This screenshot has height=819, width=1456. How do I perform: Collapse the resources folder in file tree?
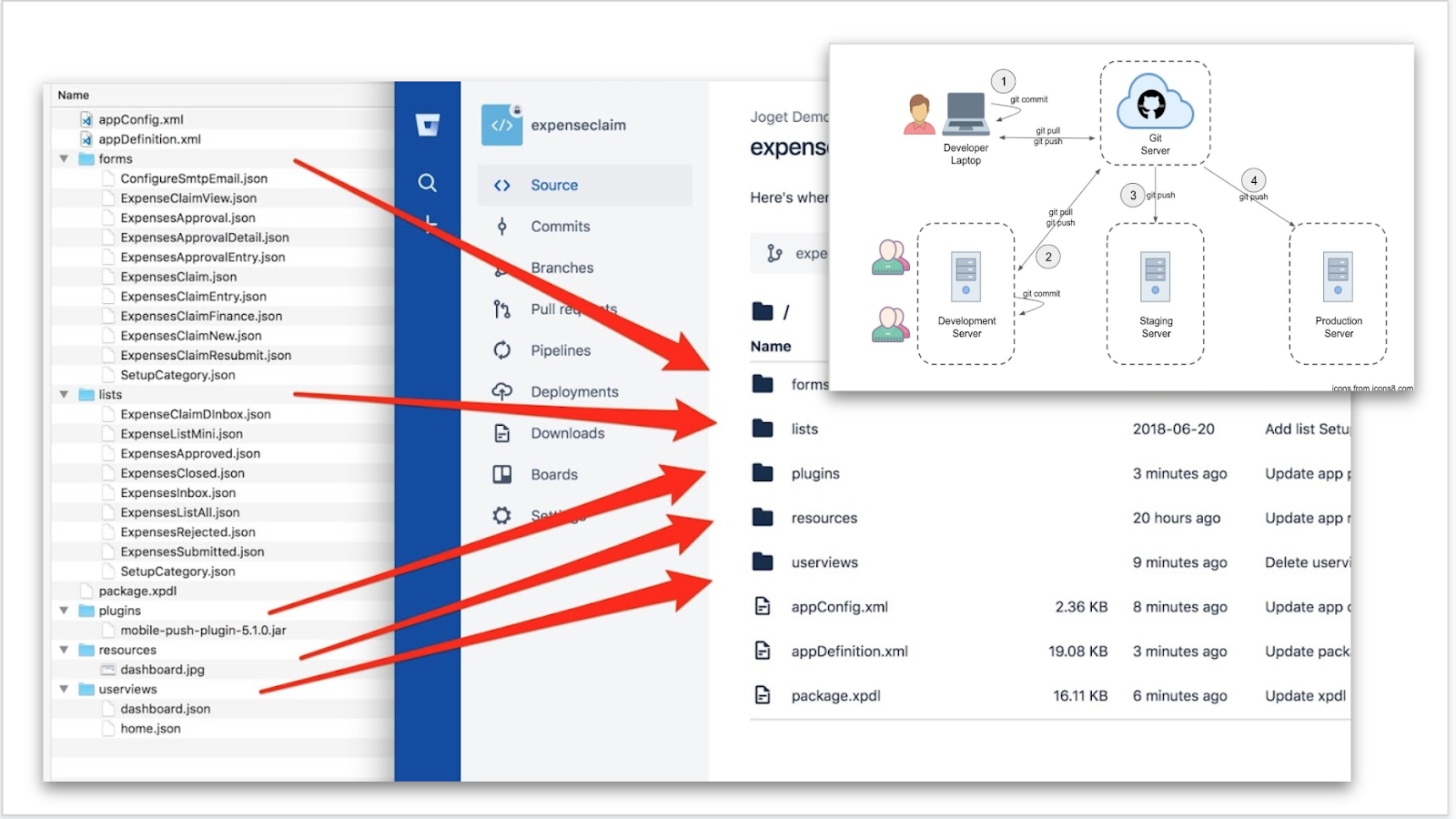click(x=64, y=650)
